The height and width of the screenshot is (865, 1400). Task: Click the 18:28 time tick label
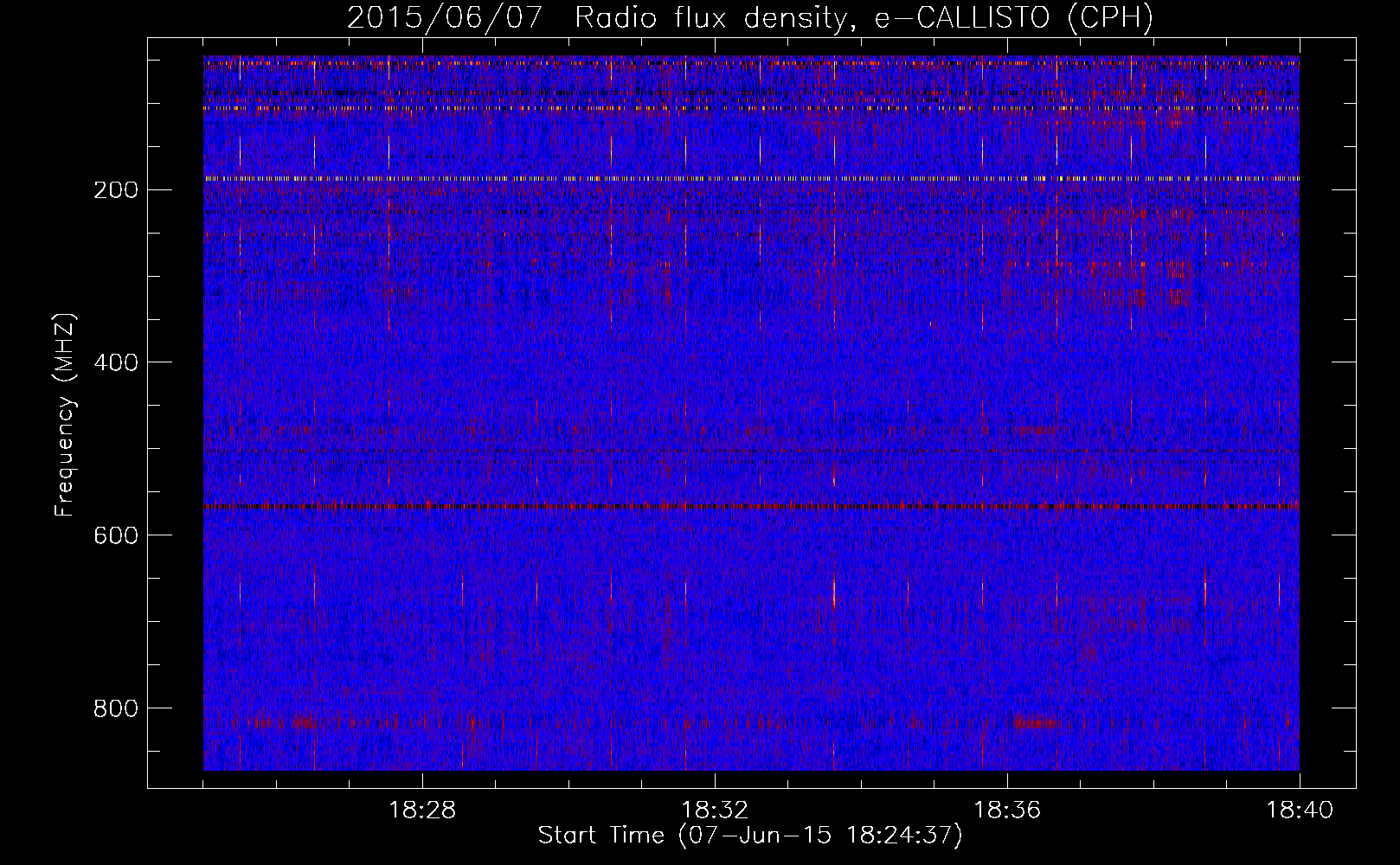coord(422,811)
